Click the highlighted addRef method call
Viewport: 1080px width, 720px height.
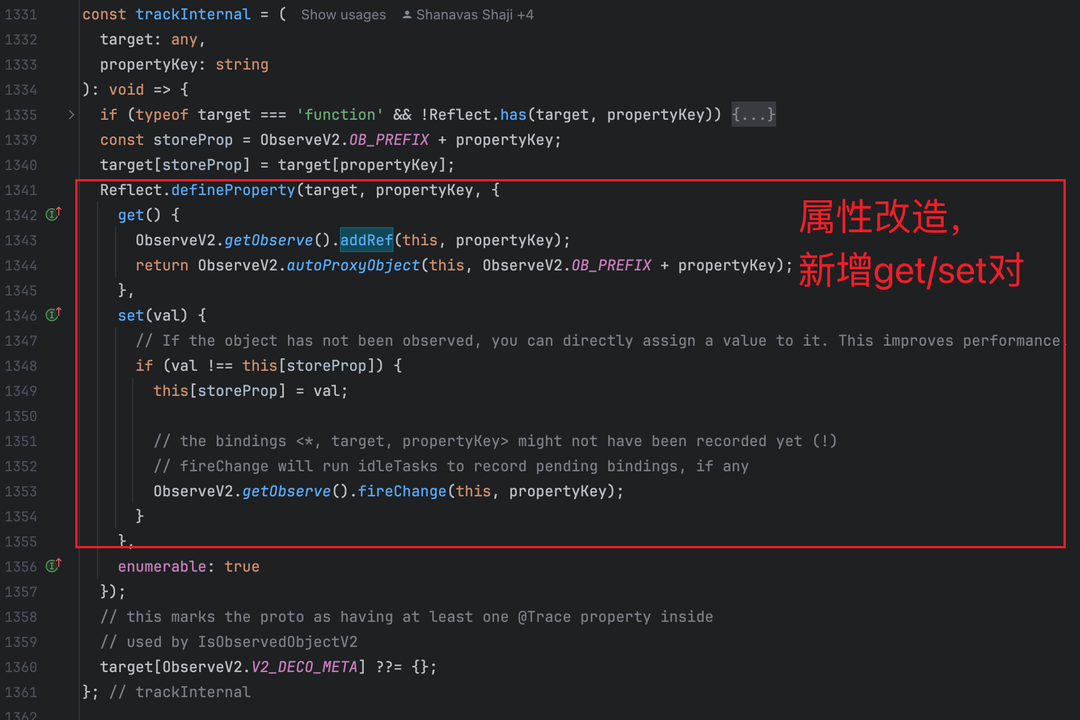point(366,240)
